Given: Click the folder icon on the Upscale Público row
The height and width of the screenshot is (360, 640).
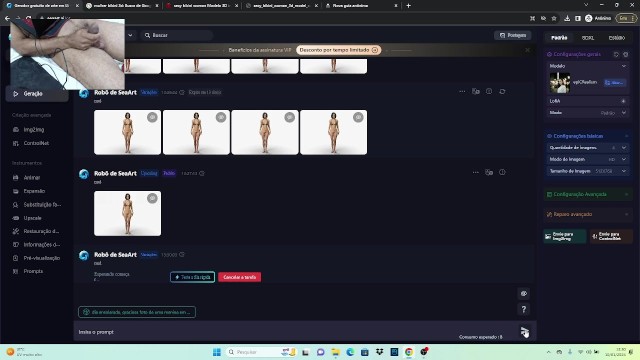Looking at the screenshot, I should 489,172.
